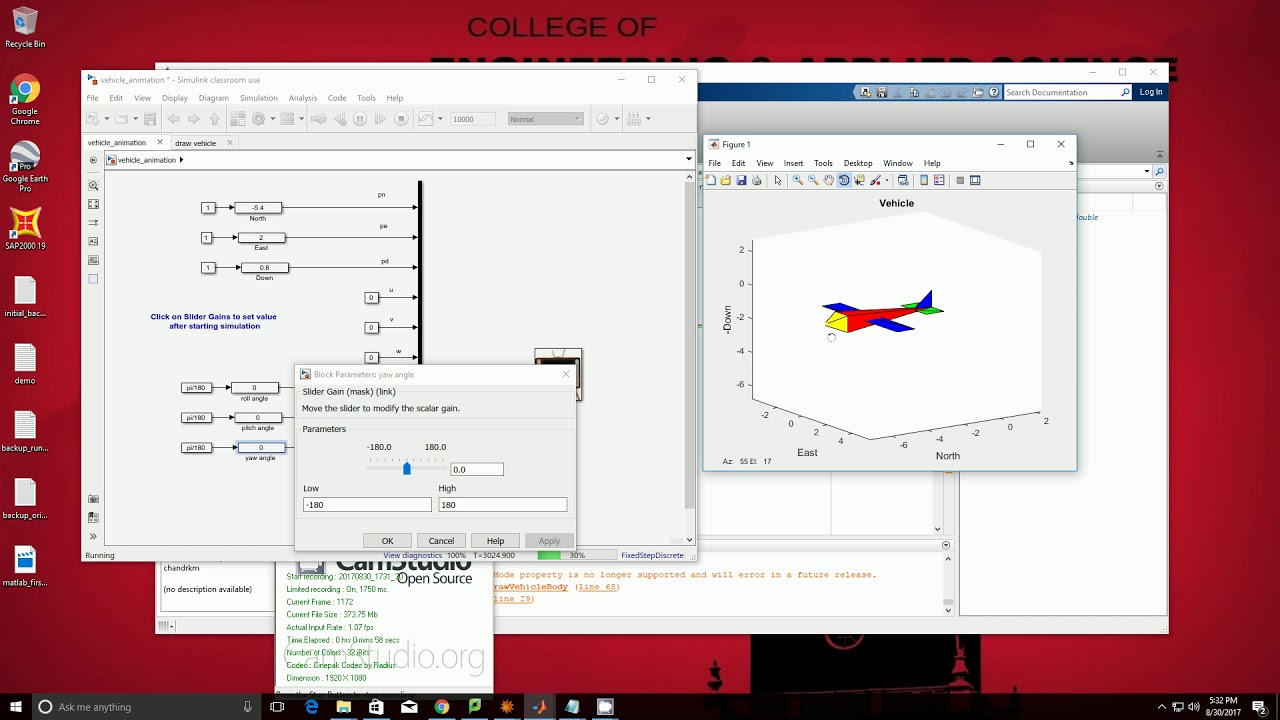
Task: Click Cancel in Block Parameters dialog
Action: [441, 541]
